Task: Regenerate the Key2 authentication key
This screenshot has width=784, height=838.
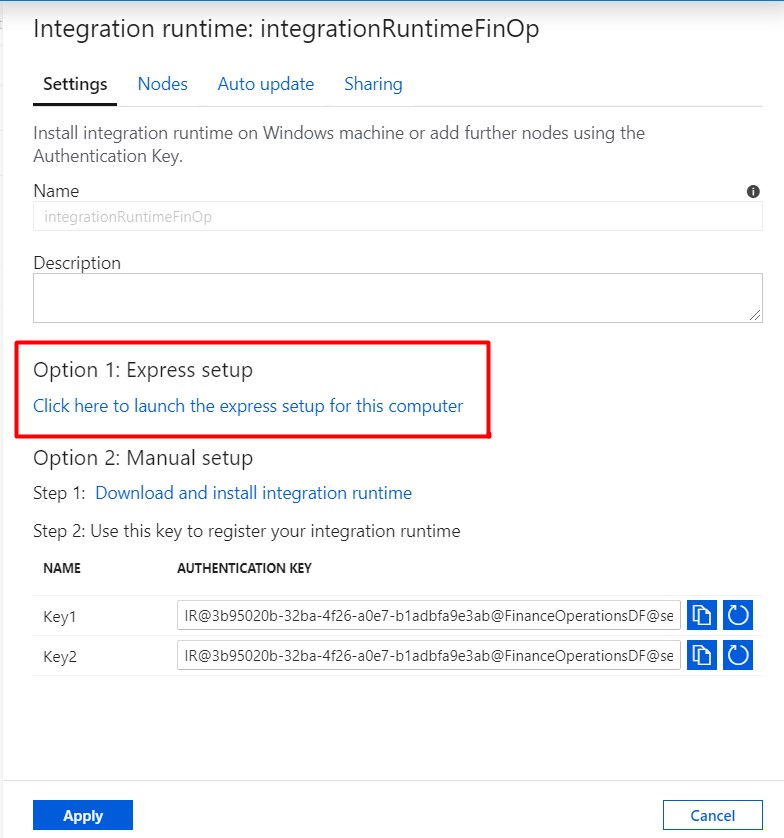Action: pyautogui.click(x=738, y=655)
